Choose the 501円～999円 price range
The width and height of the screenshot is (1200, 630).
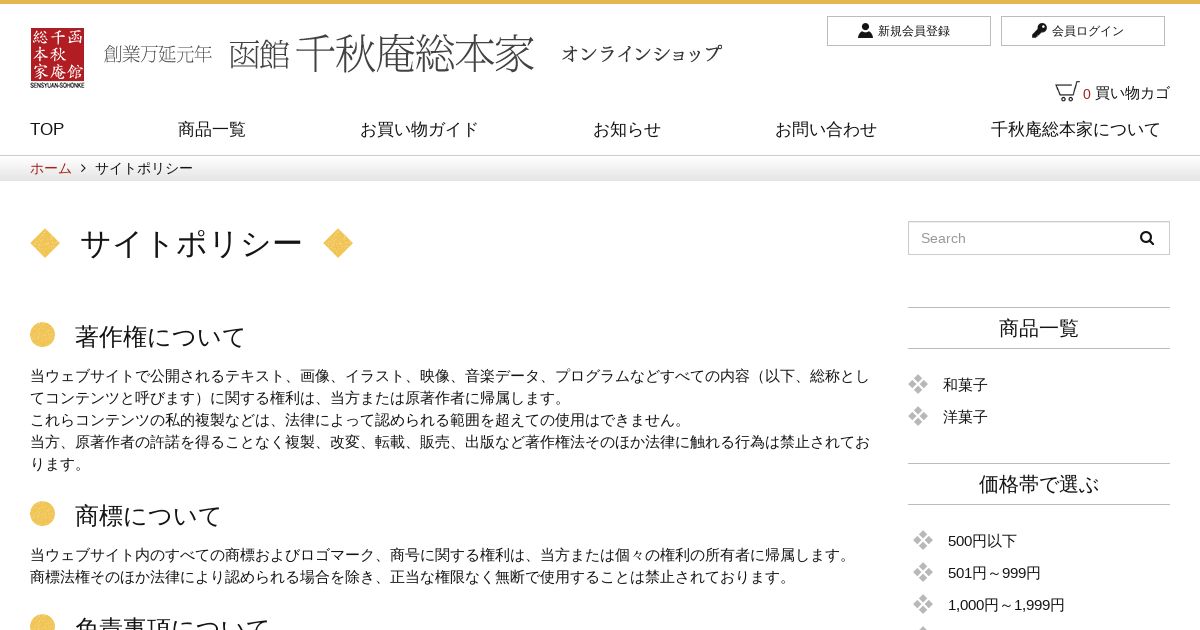tap(994, 573)
